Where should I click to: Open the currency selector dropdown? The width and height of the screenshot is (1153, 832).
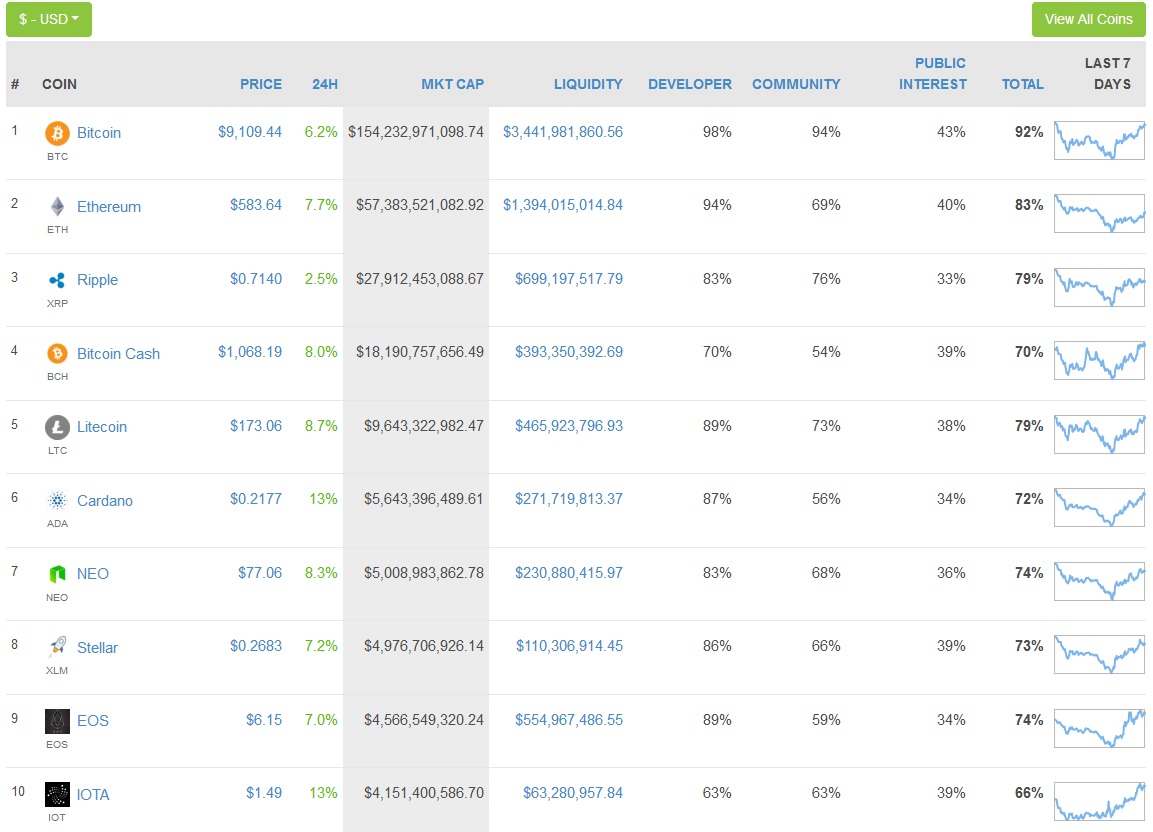tap(48, 19)
